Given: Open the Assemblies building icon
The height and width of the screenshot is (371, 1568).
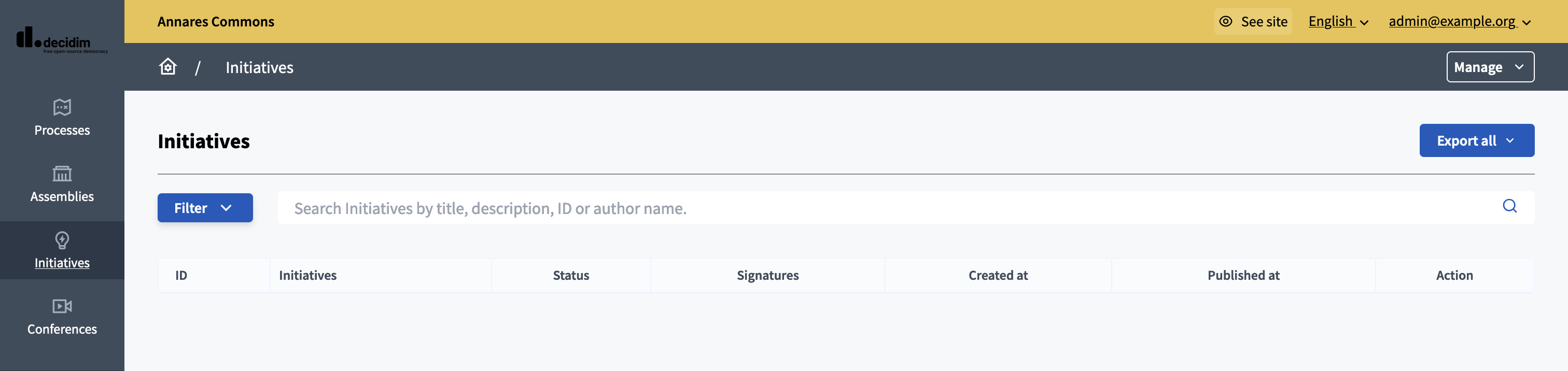Looking at the screenshot, I should click(x=62, y=174).
